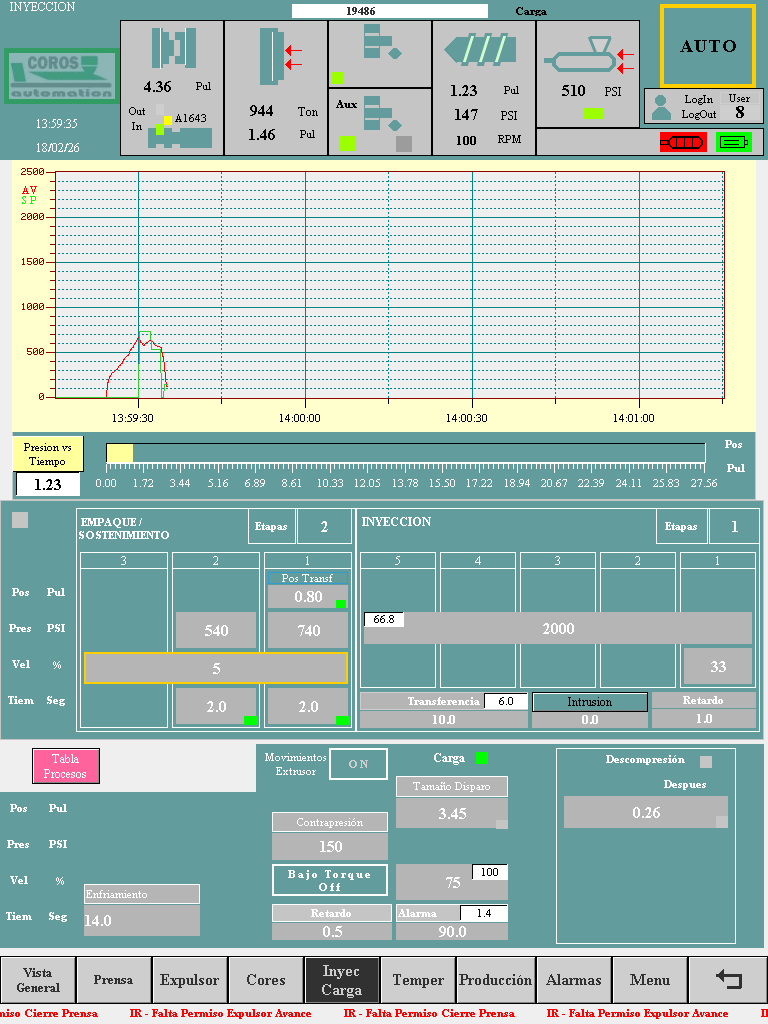Toggle the Descompresión checkbox indicator

[x=706, y=760]
